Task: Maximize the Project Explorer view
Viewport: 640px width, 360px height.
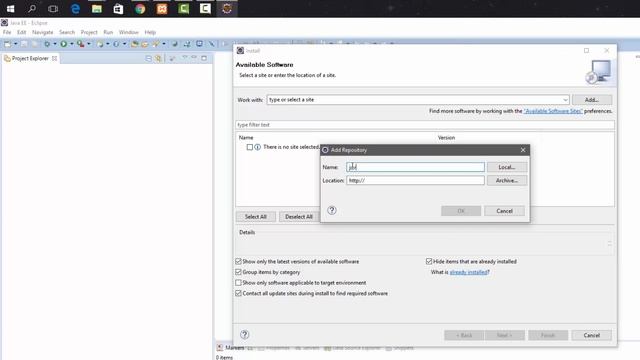Action: click(204, 58)
